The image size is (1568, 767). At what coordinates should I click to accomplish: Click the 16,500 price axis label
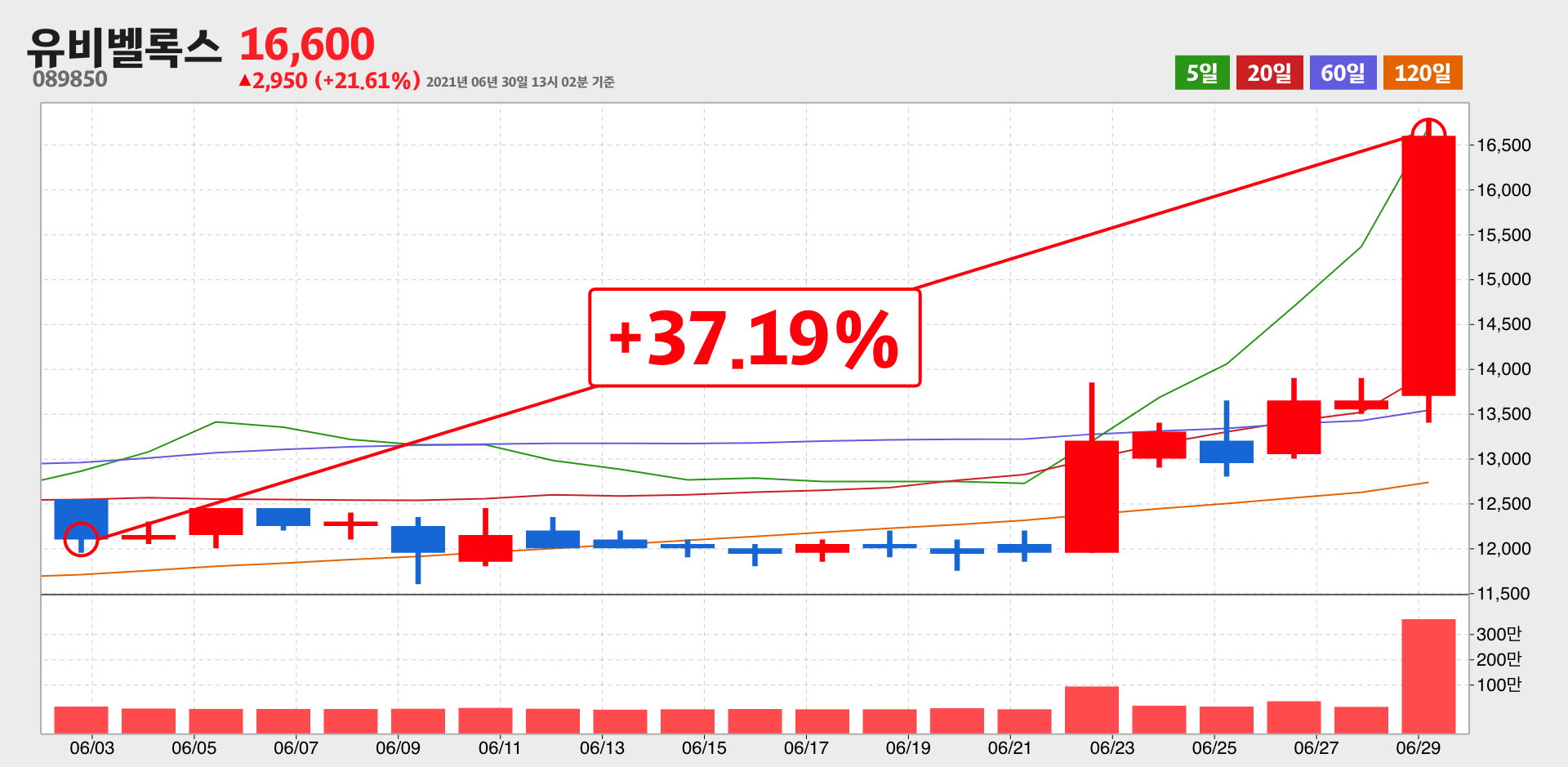[1503, 145]
